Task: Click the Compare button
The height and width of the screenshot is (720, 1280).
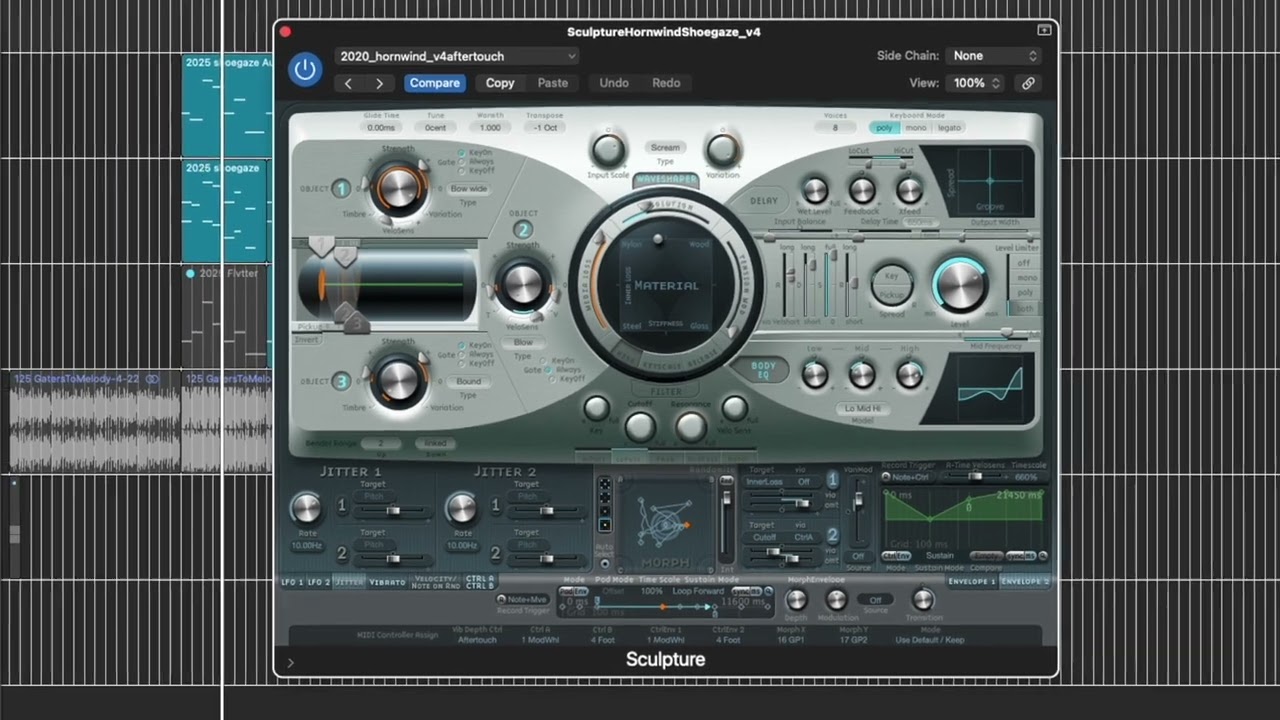Action: [x=435, y=83]
